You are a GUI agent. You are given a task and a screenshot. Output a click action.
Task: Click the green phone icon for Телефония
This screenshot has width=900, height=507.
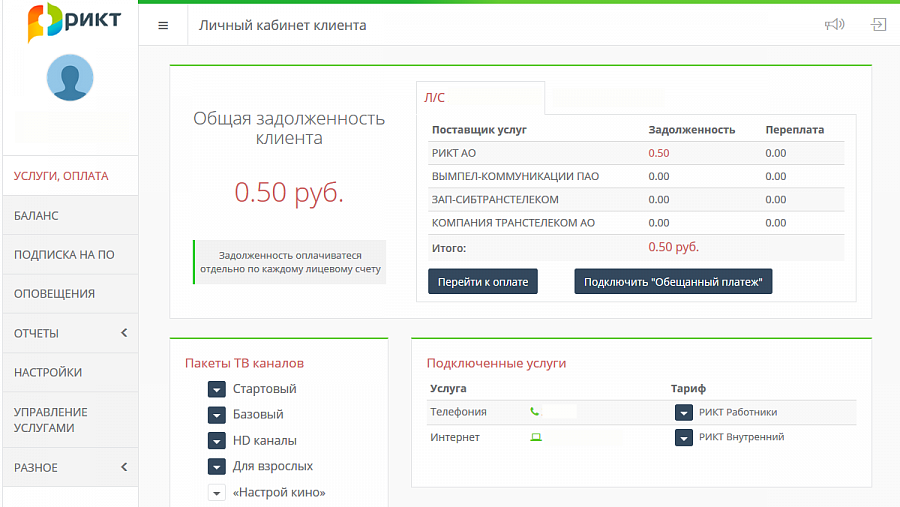point(535,411)
